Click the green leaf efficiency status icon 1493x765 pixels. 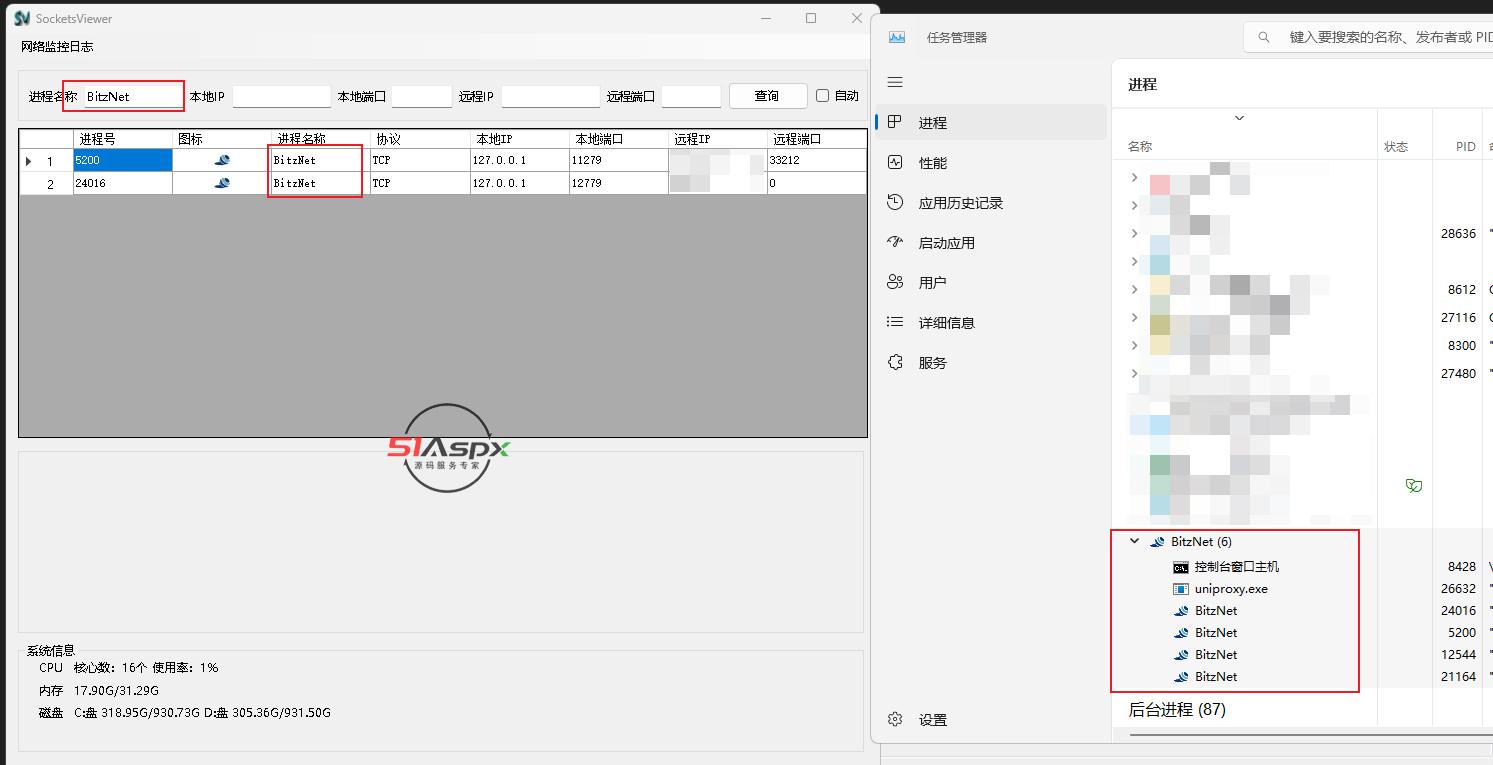[x=1413, y=486]
